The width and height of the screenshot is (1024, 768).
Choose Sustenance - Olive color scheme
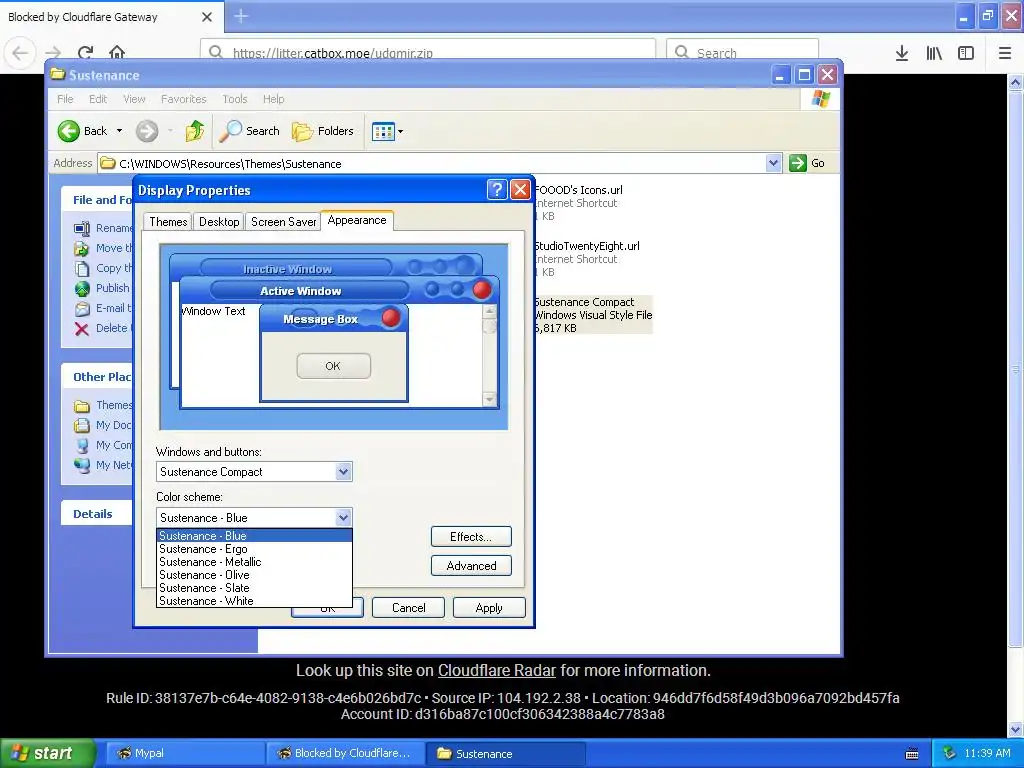(x=255, y=575)
